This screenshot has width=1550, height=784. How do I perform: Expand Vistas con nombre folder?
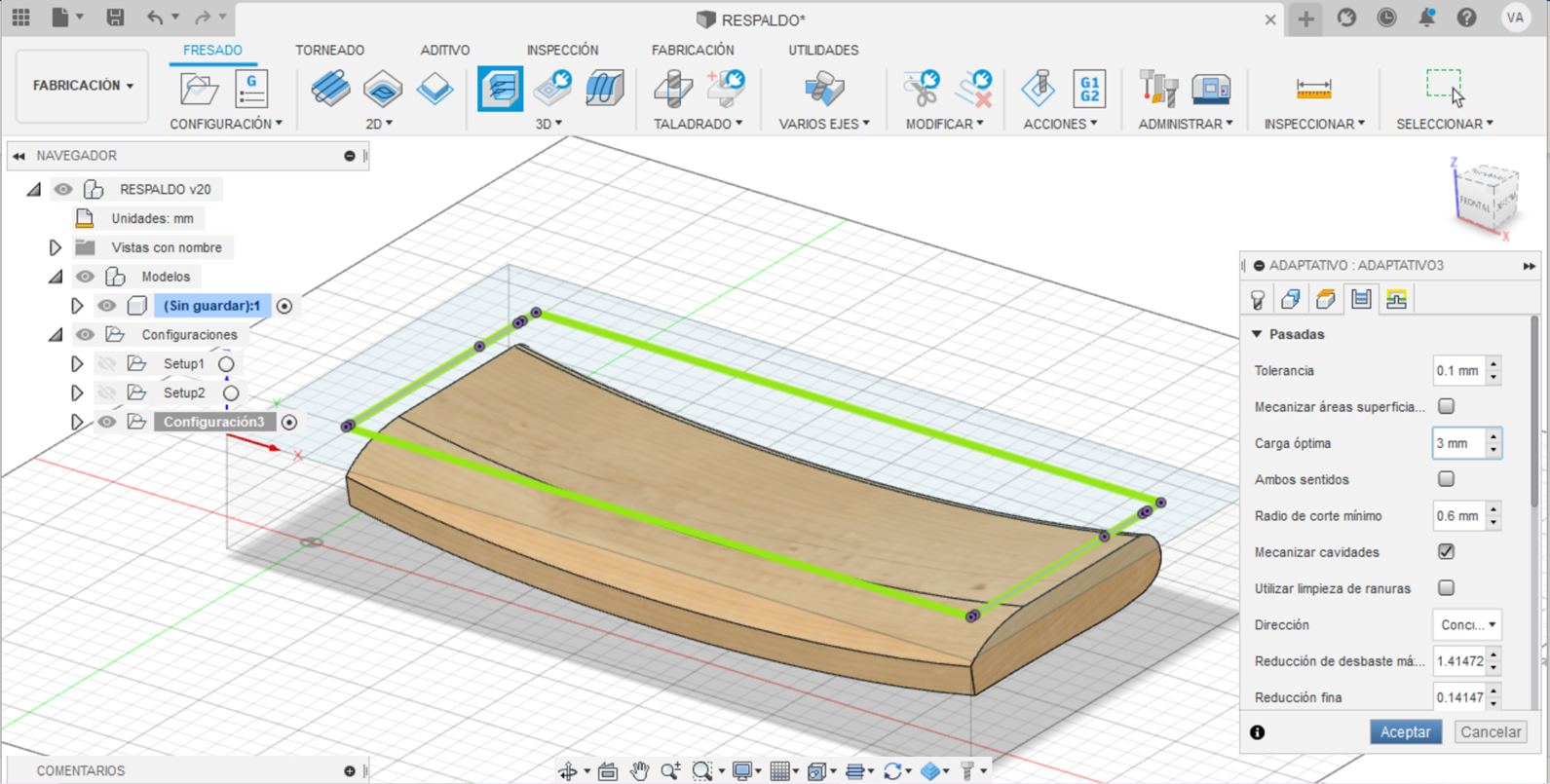coord(56,247)
